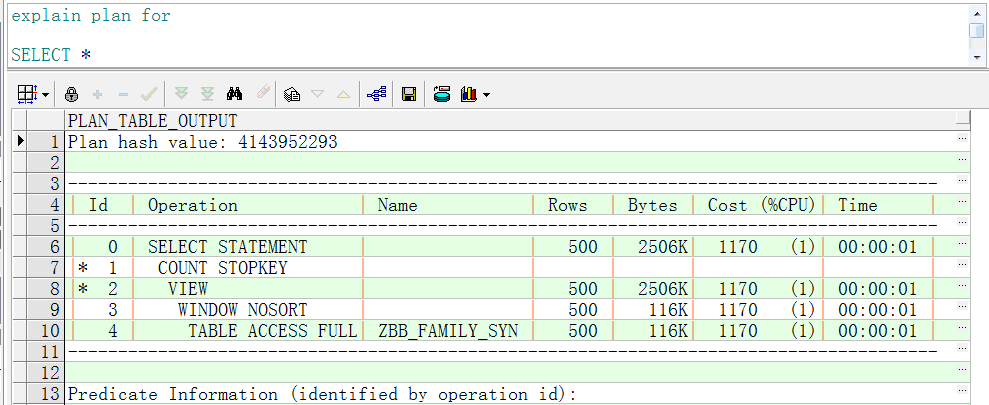This screenshot has width=989, height=405.
Task: Open the grid mode dropdown arrow
Action: point(45,95)
